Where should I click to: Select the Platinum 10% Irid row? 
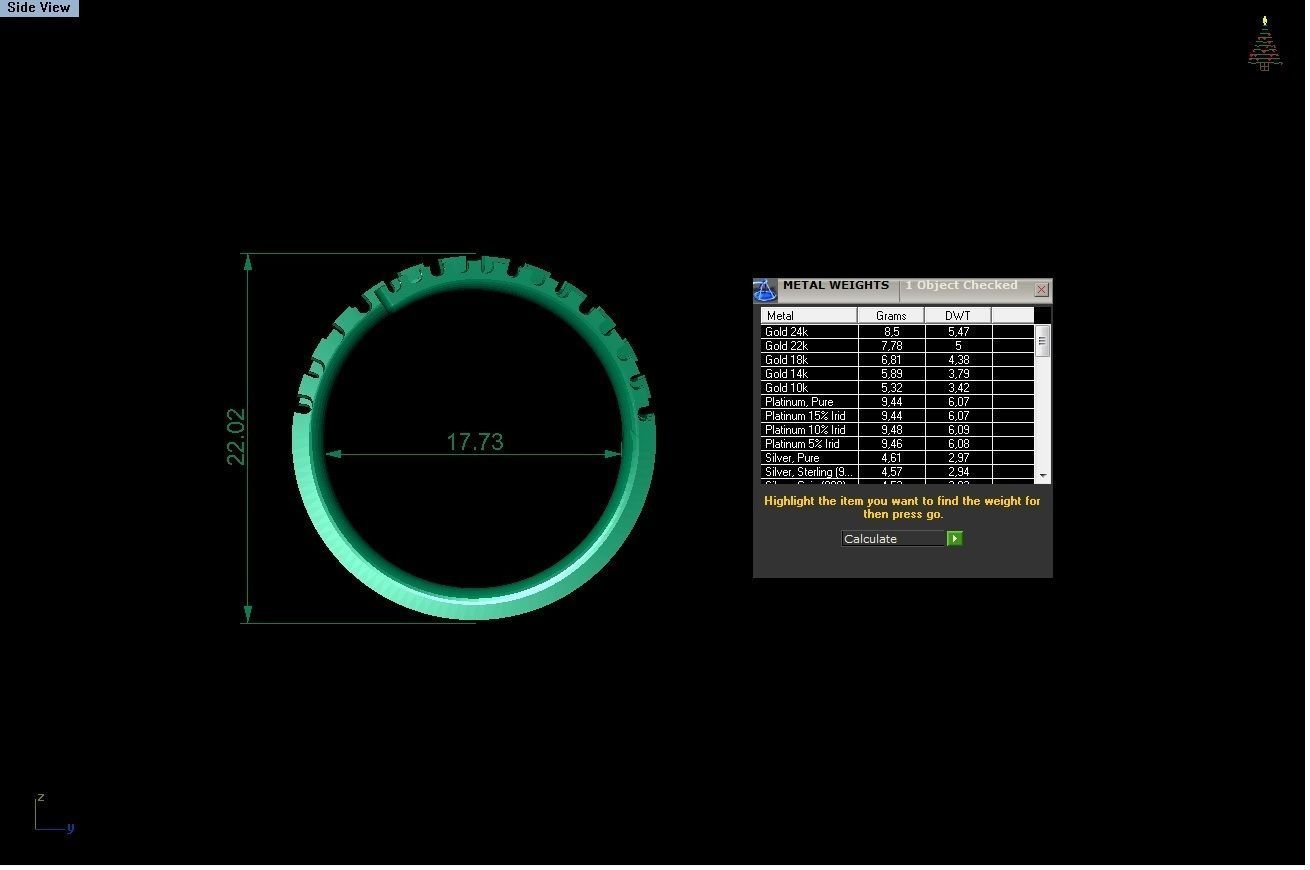click(897, 430)
